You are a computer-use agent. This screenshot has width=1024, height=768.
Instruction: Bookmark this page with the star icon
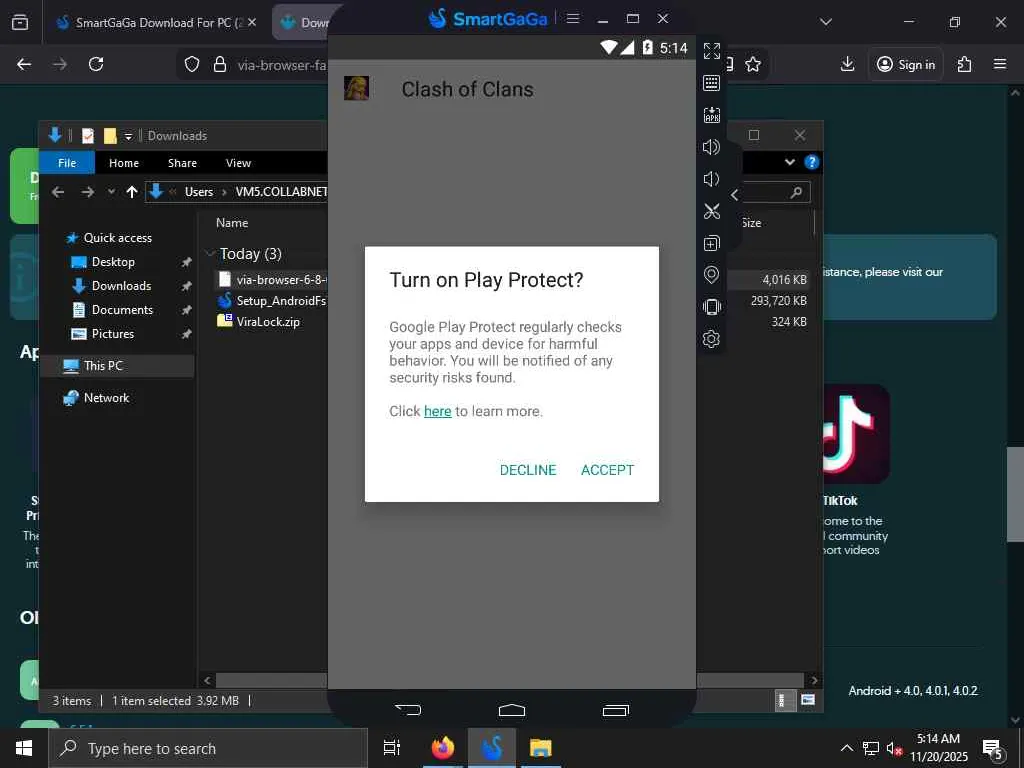coord(753,64)
